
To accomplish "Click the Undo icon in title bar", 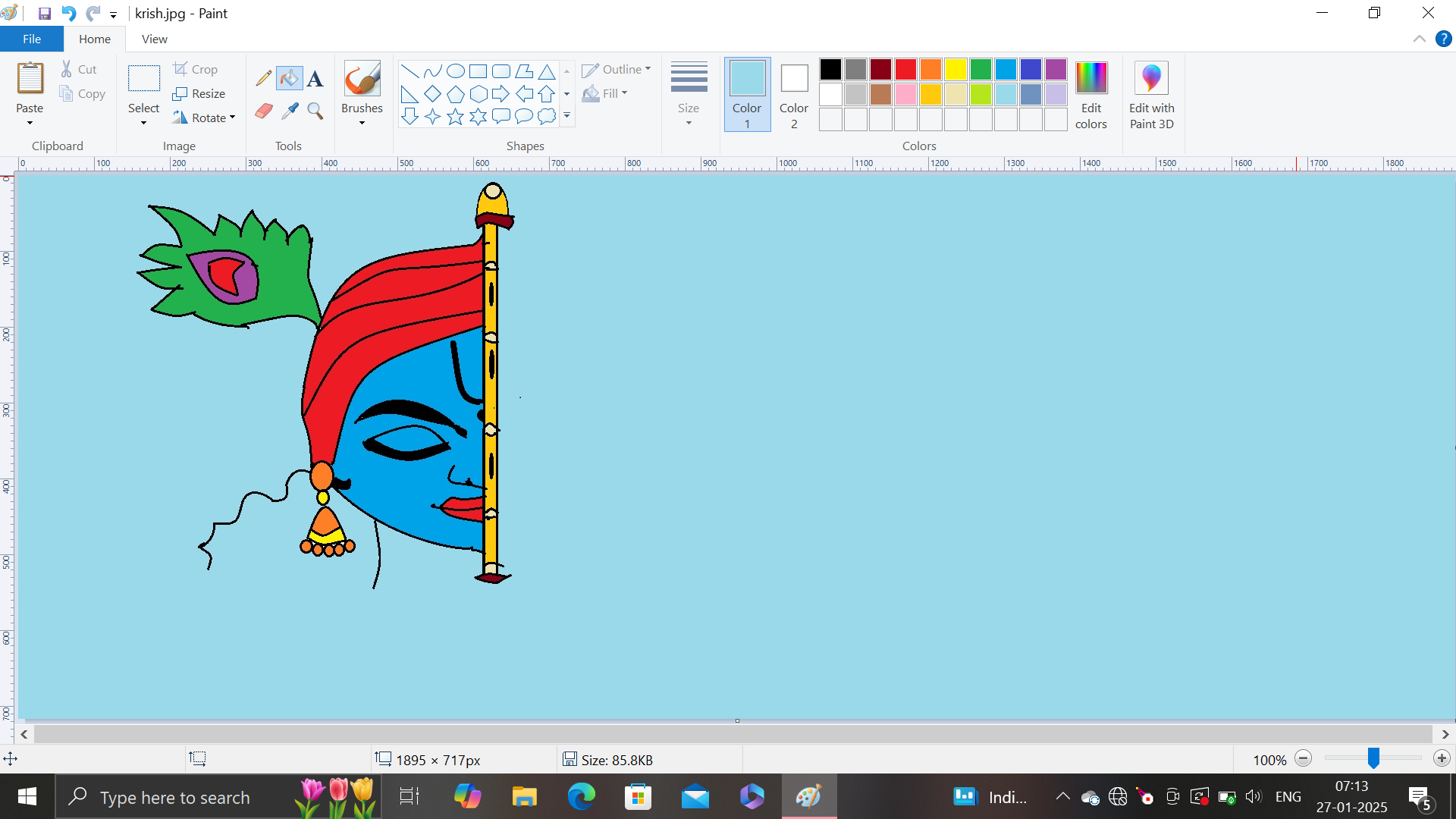I will (x=68, y=14).
